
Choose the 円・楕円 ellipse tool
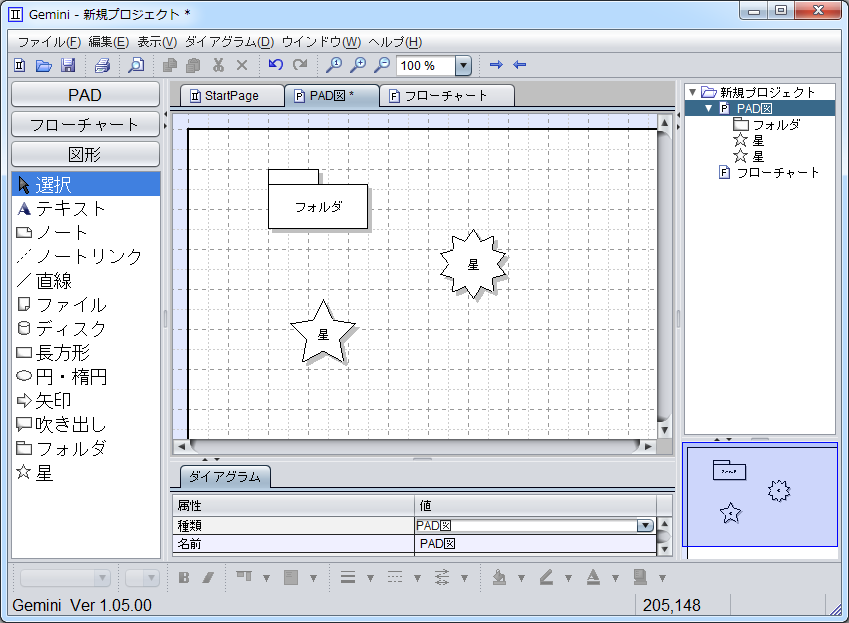(86, 376)
